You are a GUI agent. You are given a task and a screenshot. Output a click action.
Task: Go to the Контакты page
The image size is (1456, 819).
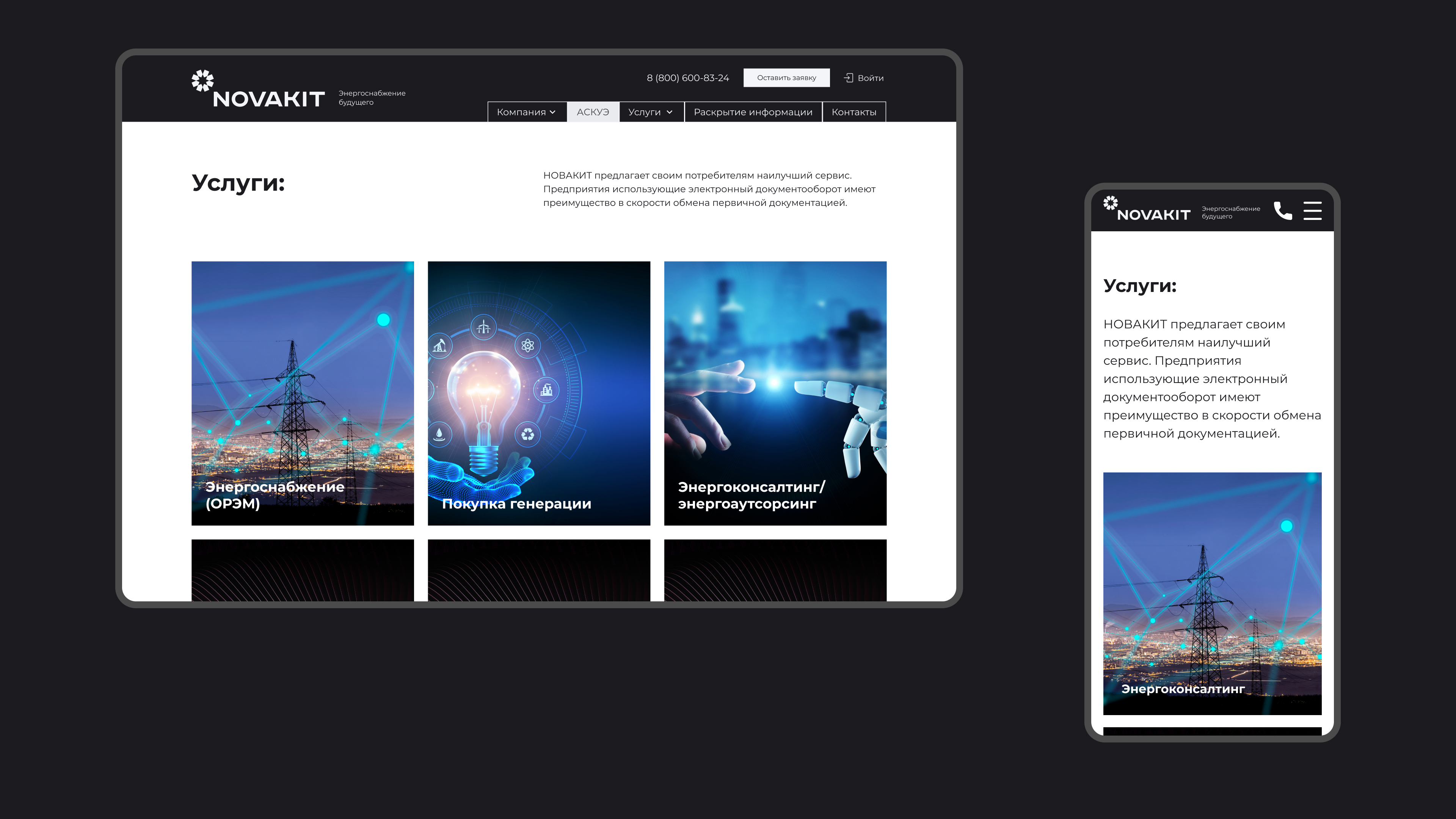(x=854, y=112)
